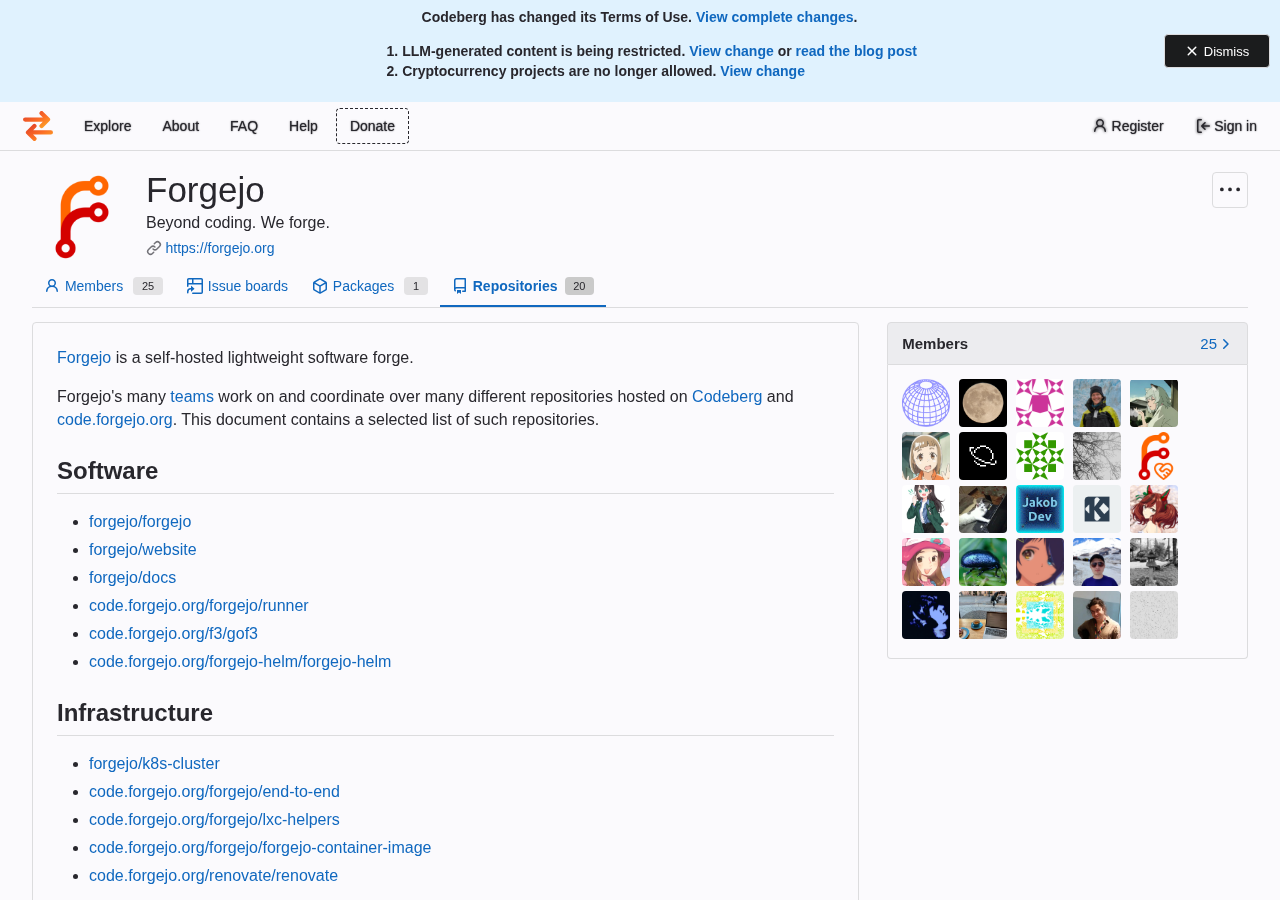This screenshot has height=900, width=1280.
Task: Open code.forgejo.org/renovate/renovate link
Action: point(213,876)
